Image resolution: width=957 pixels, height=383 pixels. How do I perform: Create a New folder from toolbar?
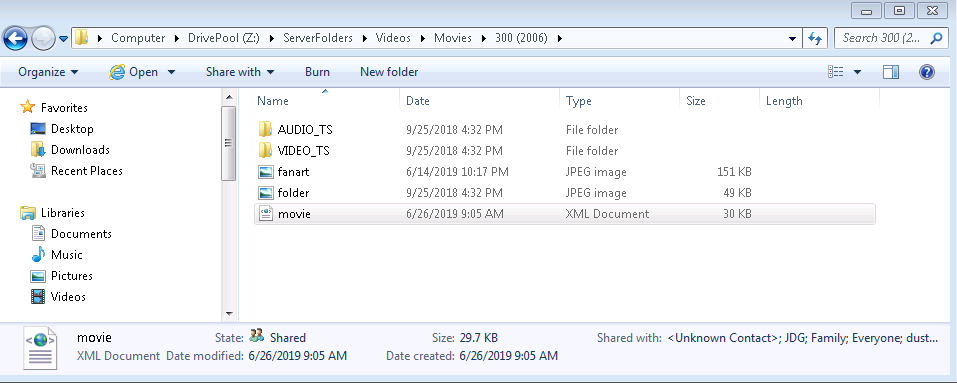(389, 72)
